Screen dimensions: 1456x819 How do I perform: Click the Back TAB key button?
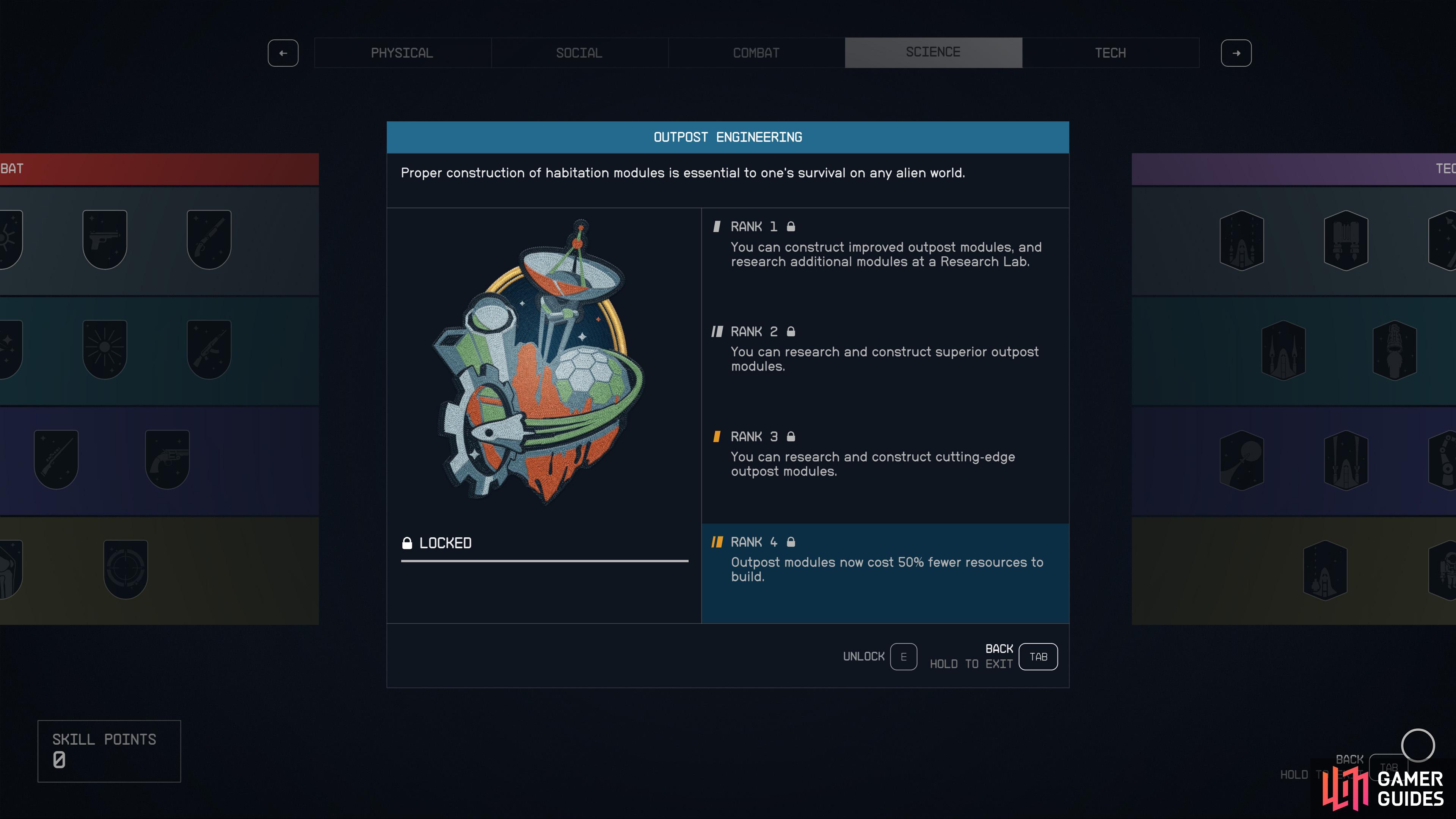(1038, 657)
